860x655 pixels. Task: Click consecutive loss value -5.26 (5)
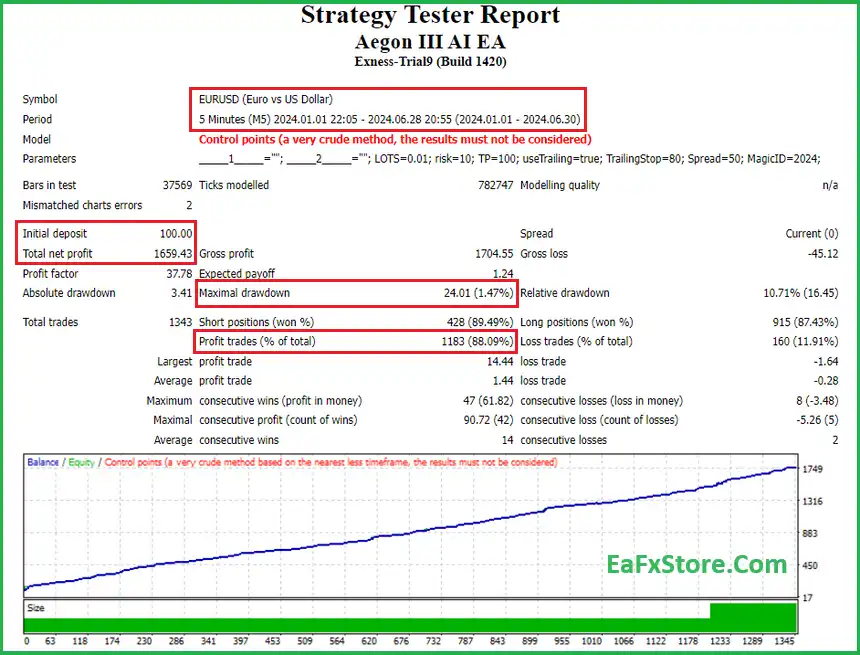point(817,420)
